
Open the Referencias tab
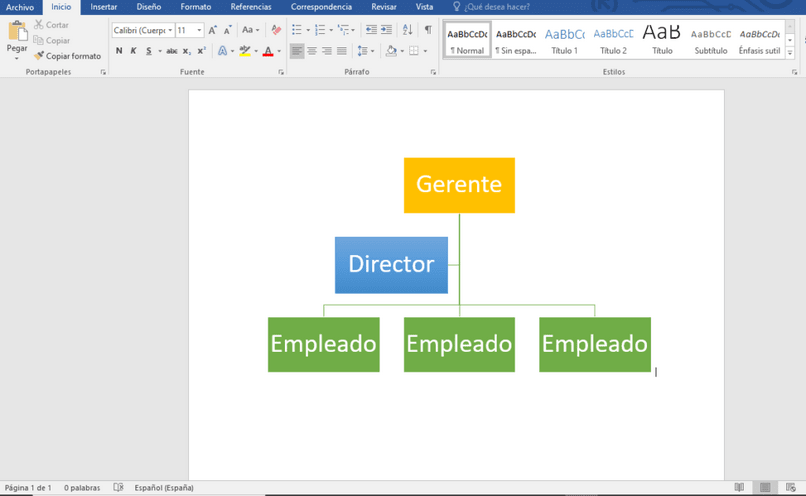pyautogui.click(x=251, y=7)
